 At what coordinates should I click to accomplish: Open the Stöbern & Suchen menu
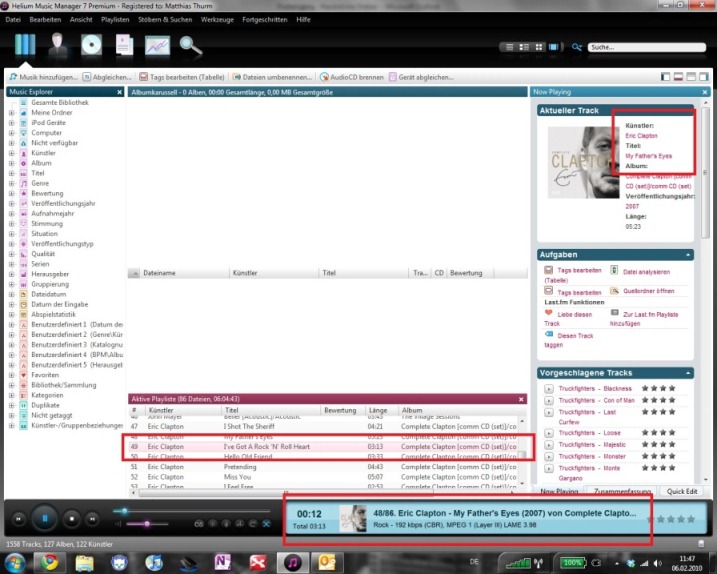165,20
